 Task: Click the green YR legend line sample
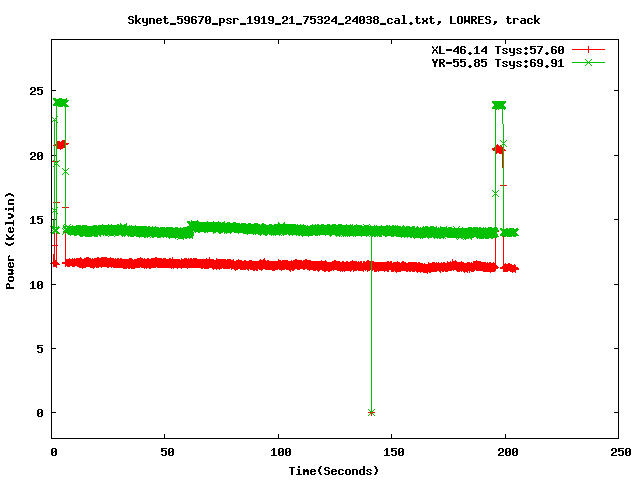(x=588, y=62)
